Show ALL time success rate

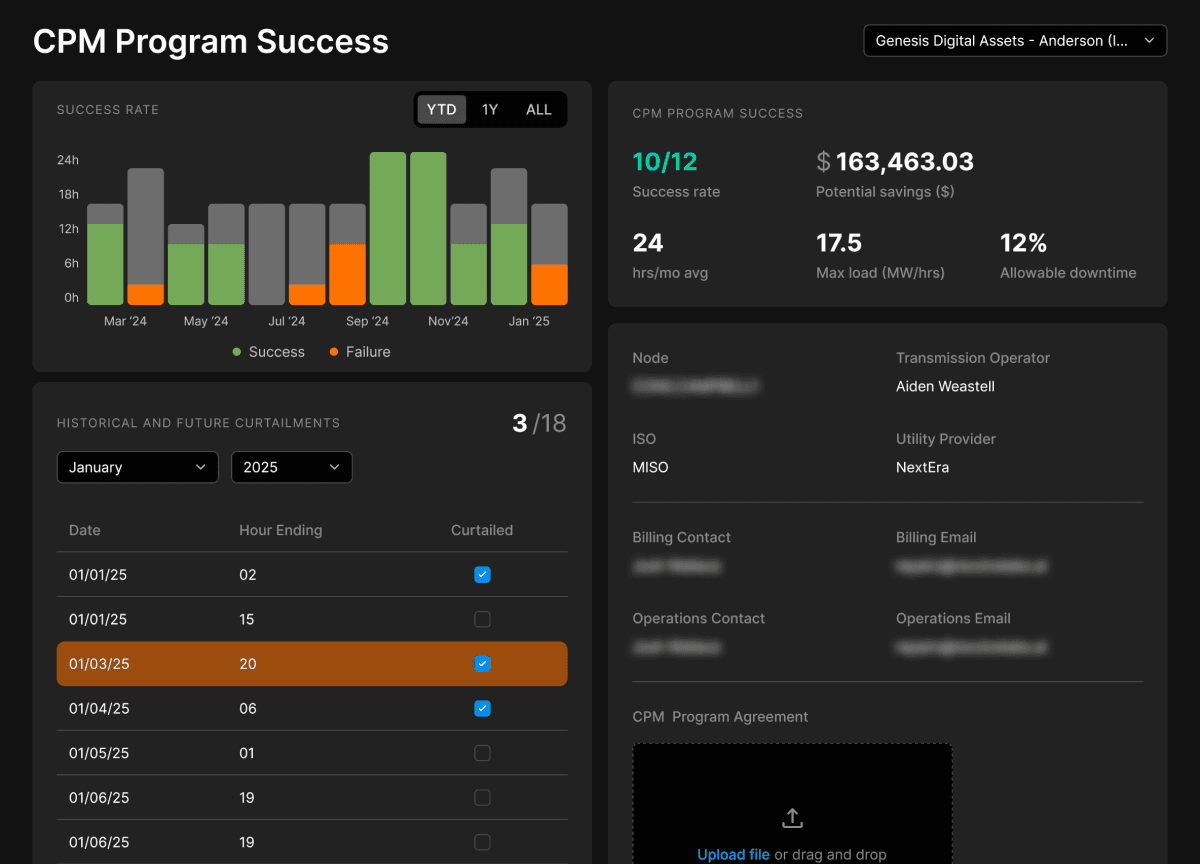click(538, 110)
